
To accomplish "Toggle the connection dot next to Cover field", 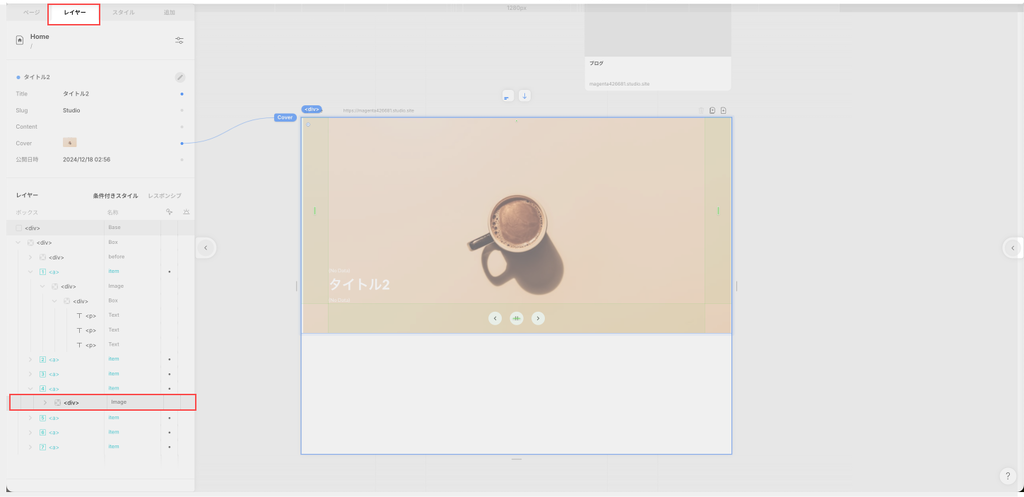I will tap(181, 143).
